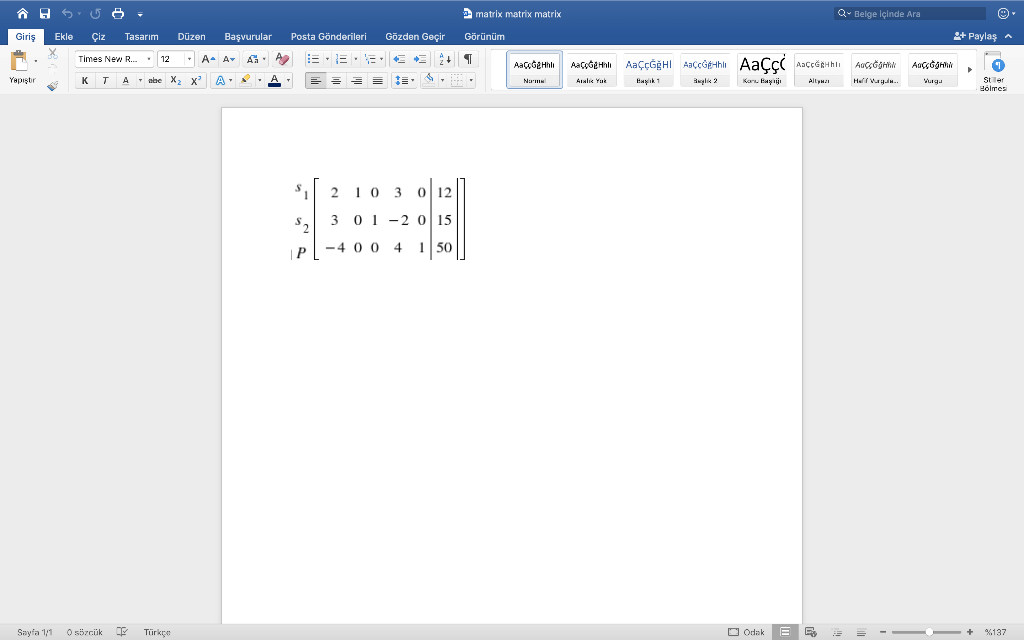This screenshot has width=1024, height=640.
Task: Toggle italic with the T button
Action: (104, 80)
